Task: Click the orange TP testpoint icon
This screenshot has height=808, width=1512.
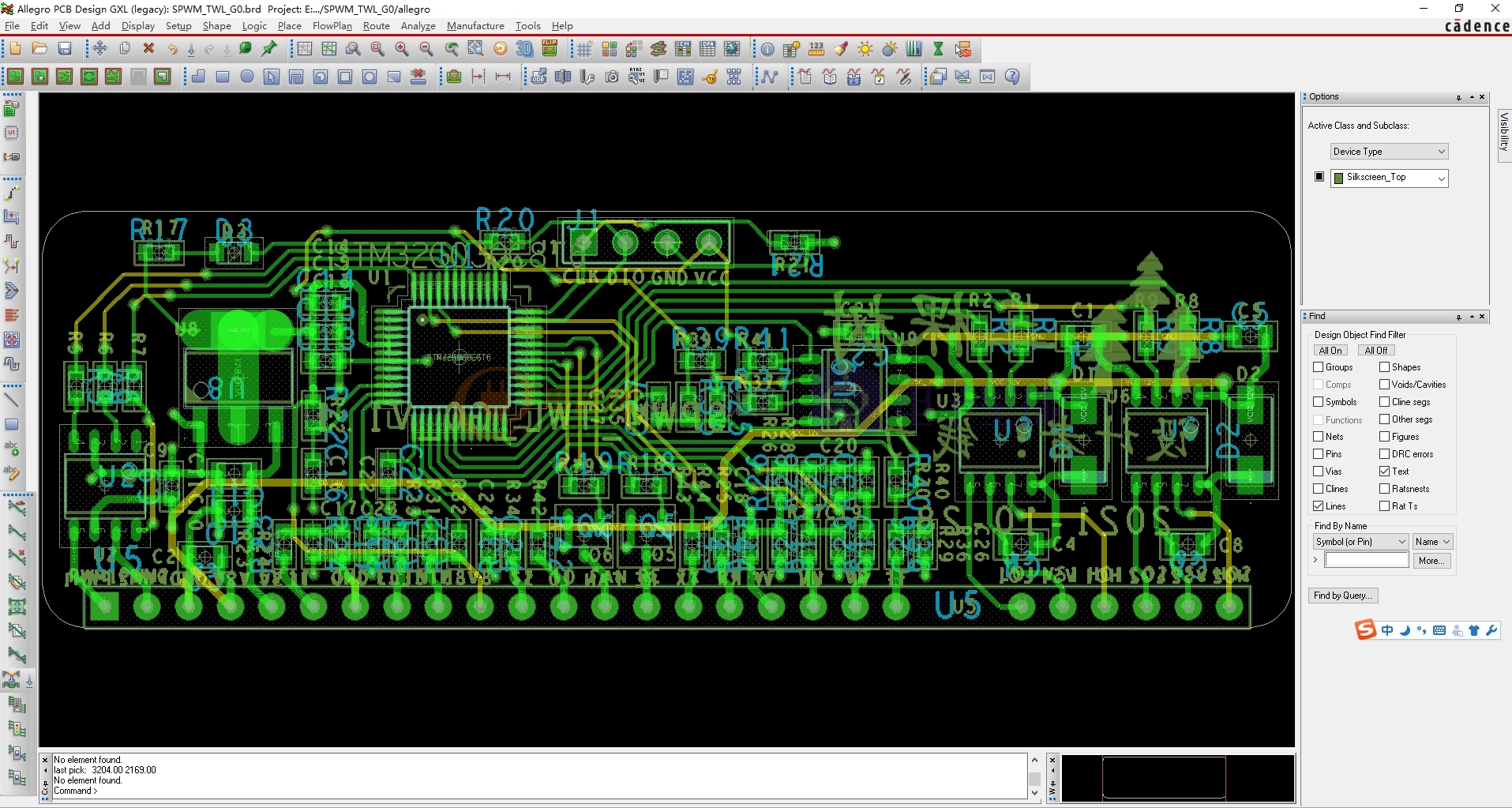Action: 710,77
